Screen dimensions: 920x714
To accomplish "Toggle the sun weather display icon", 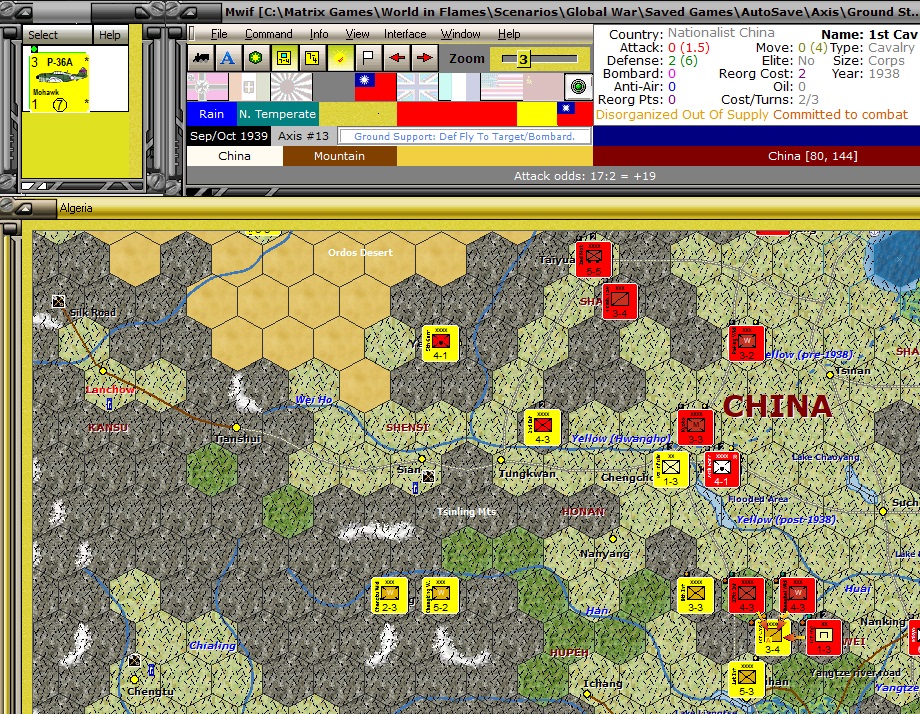I will coord(340,57).
